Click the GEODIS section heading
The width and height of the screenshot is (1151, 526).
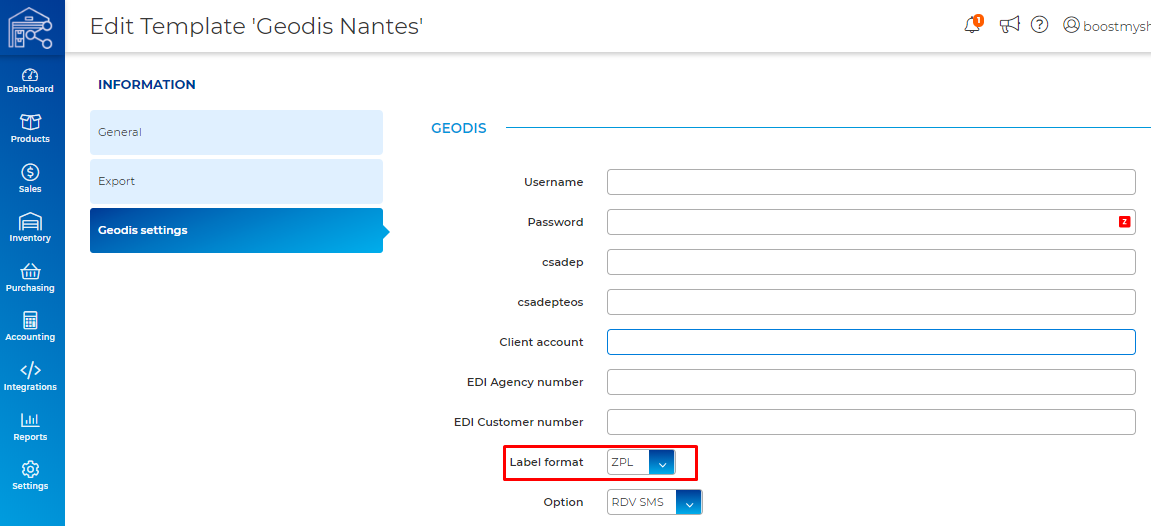pos(459,128)
